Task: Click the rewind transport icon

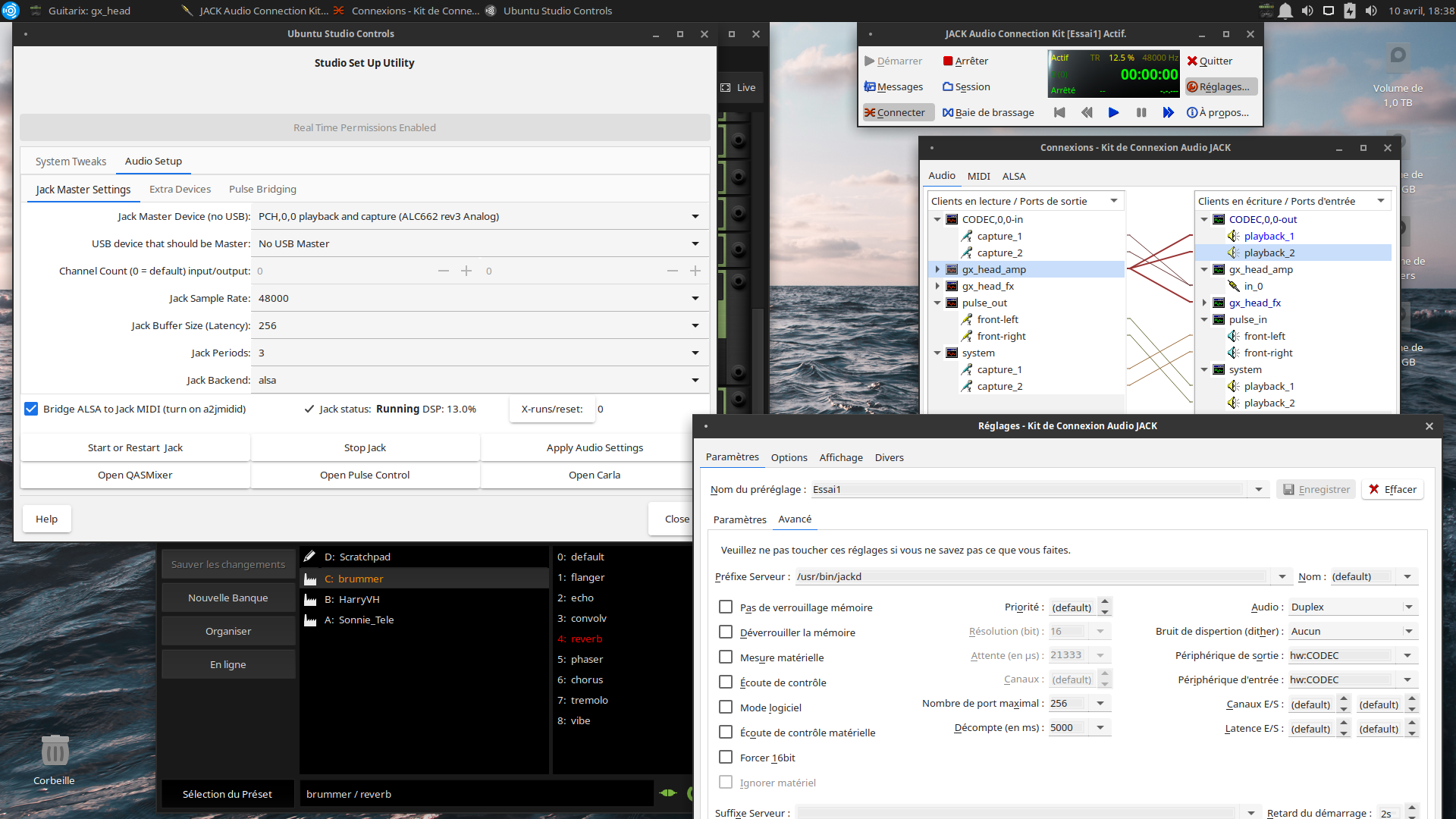Action: [x=1087, y=112]
